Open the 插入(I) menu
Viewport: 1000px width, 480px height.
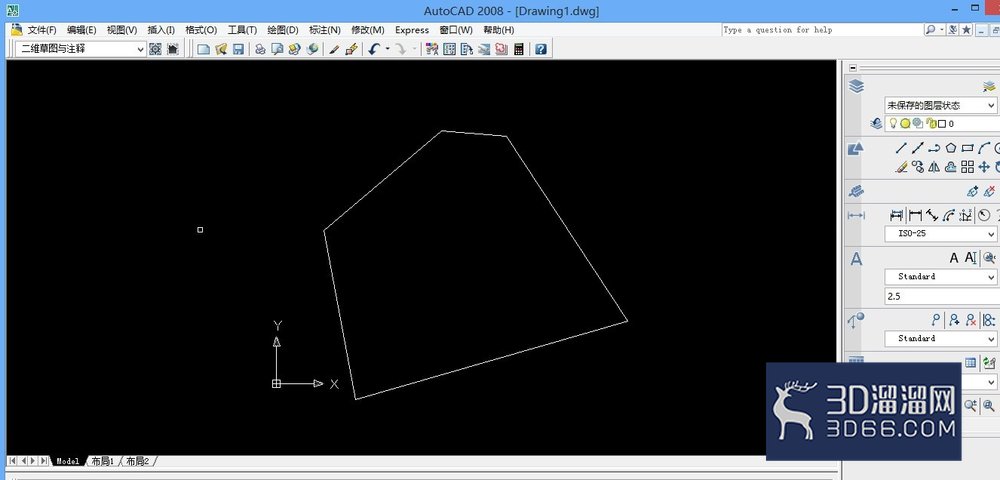coord(161,30)
